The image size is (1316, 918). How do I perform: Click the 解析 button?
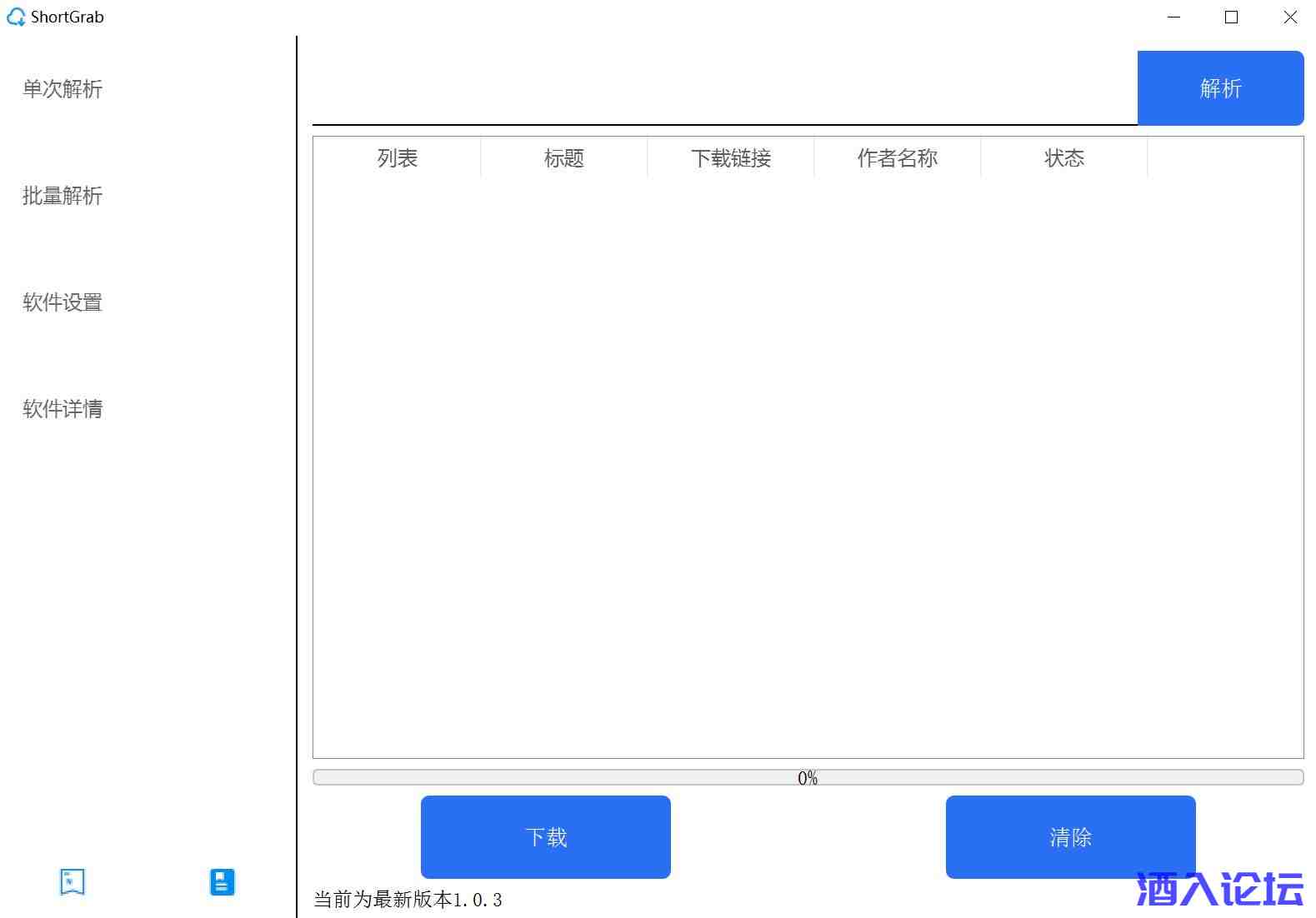[x=1220, y=88]
